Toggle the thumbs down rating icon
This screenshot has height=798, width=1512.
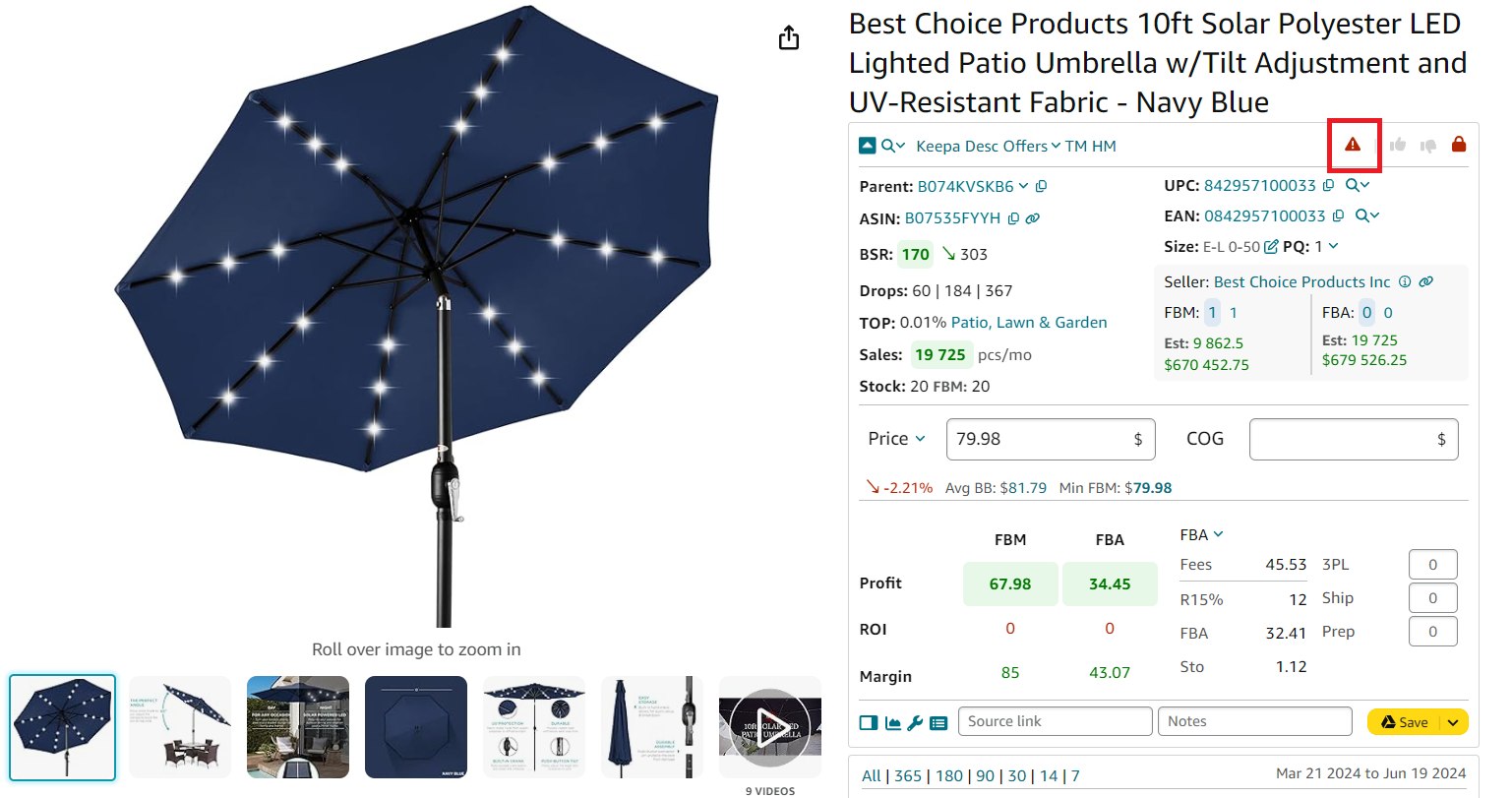coord(1427,144)
